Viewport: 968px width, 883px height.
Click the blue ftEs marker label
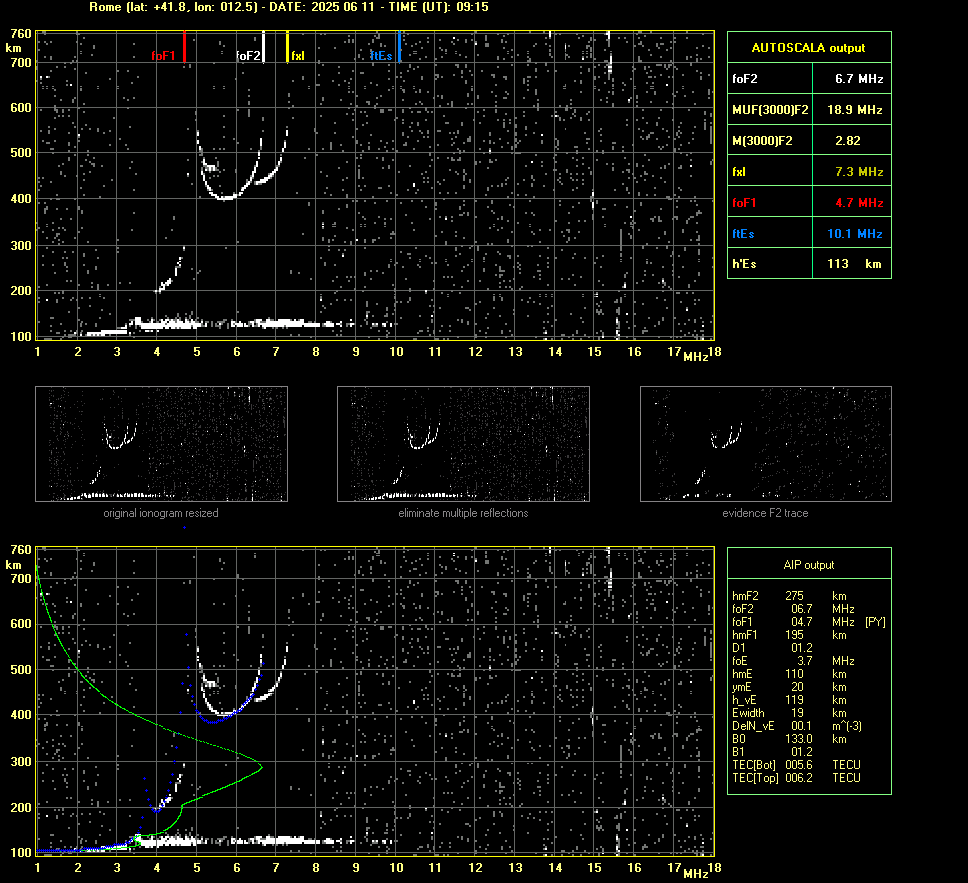[x=382, y=56]
